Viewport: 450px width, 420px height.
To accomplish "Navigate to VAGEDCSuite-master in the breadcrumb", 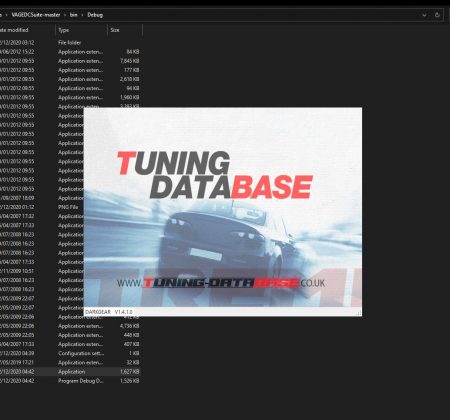I will 36,15.
